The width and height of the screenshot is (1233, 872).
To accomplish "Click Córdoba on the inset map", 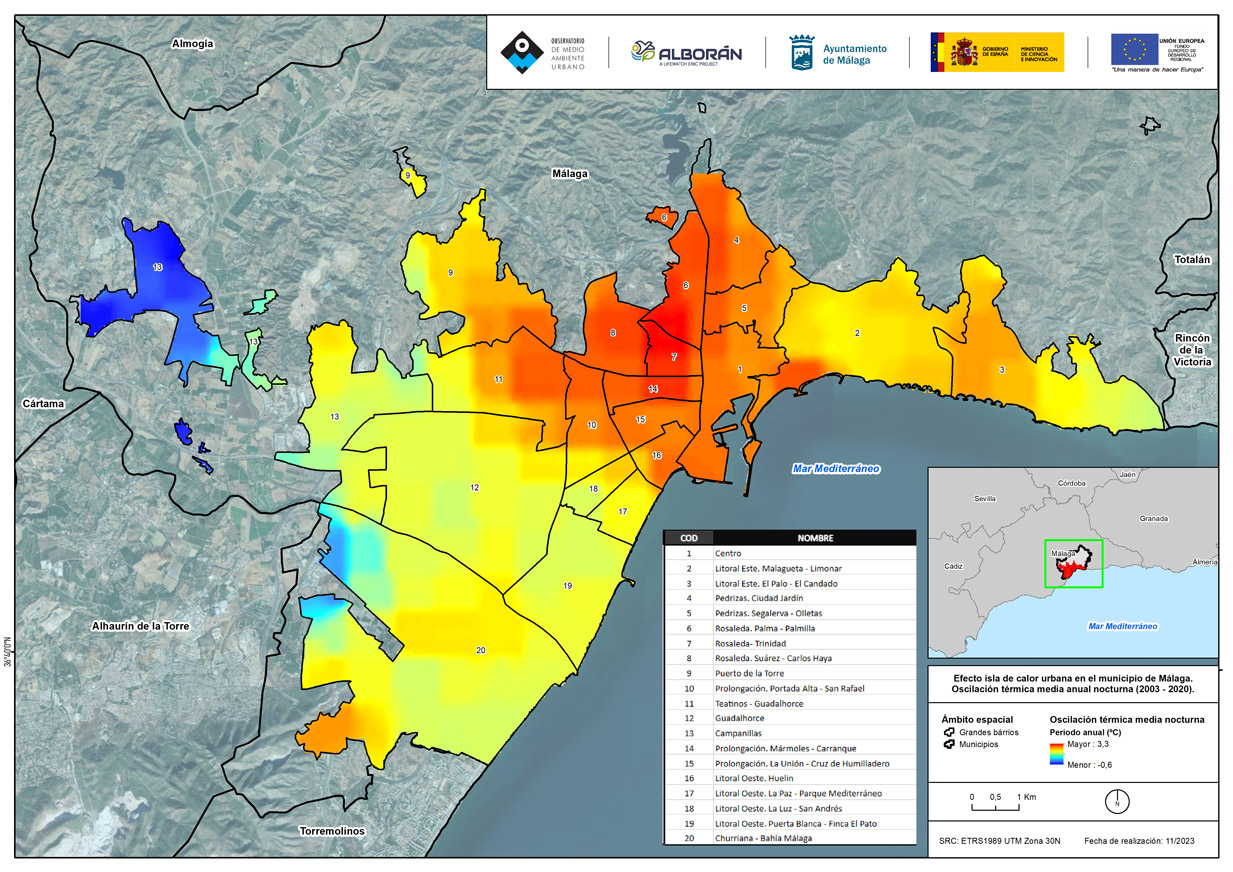I will tap(1070, 483).
